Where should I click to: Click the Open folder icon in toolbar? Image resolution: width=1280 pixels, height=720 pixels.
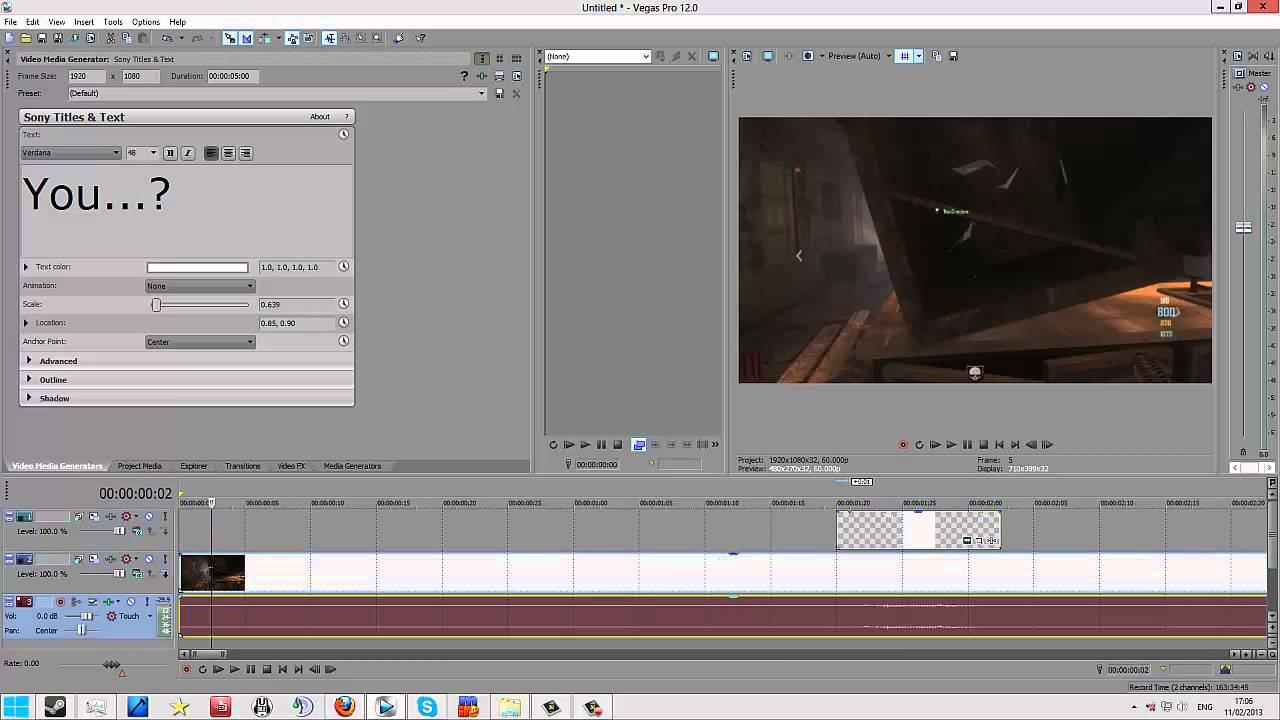(25, 38)
